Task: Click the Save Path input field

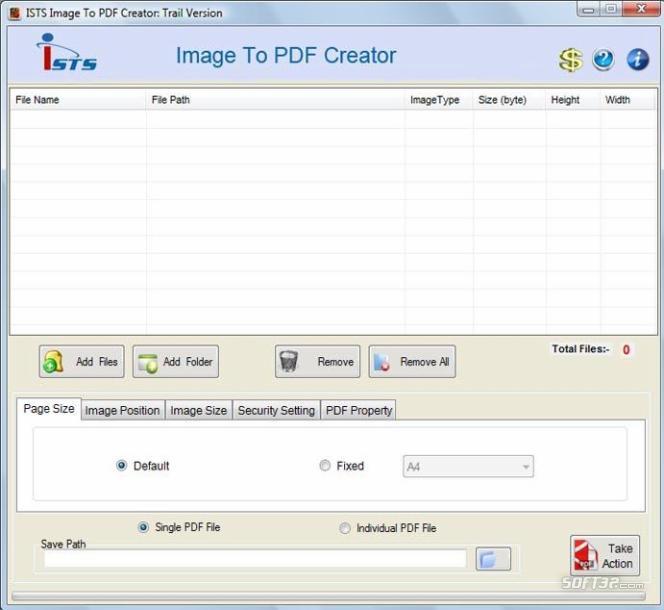Action: [255, 559]
